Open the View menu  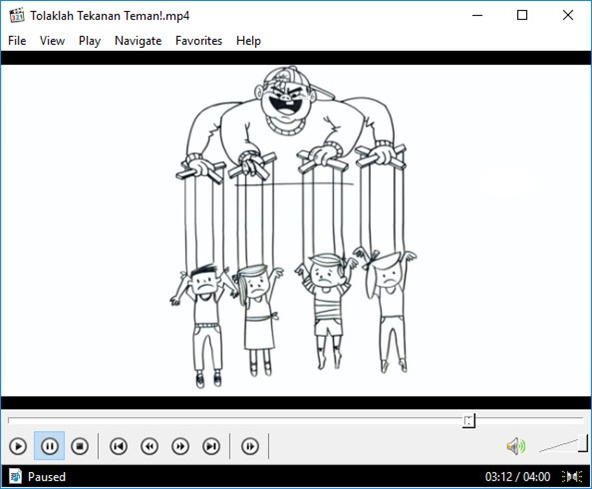click(x=52, y=41)
